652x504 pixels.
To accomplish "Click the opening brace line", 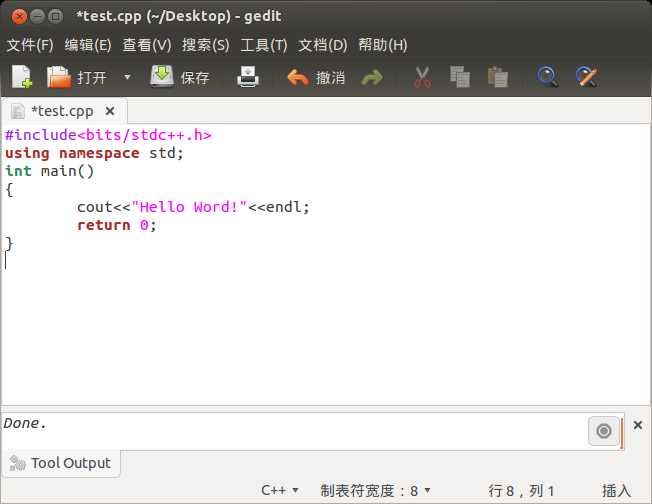I will (9, 189).
